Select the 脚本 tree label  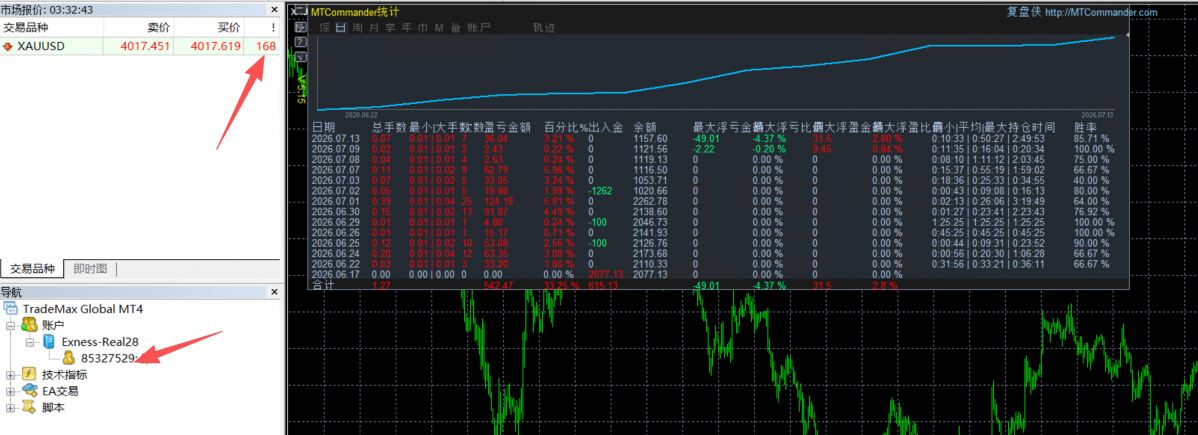tap(53, 407)
